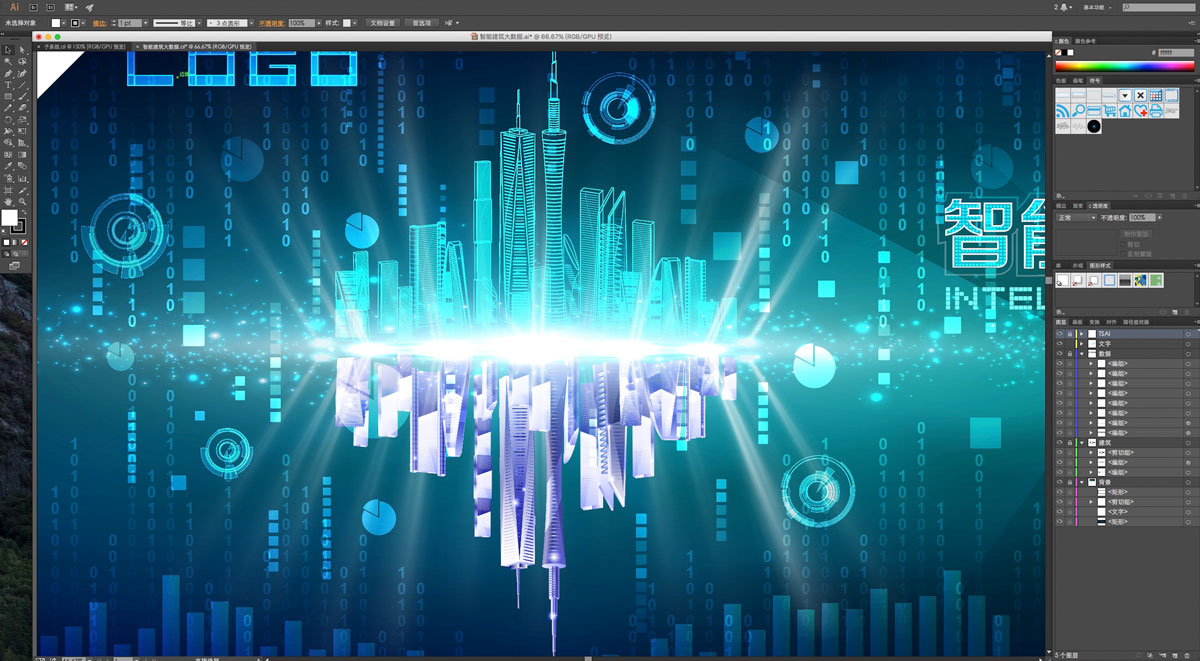This screenshot has height=661, width=1200.
Task: Hide the 建筑 layer
Action: coord(1059,442)
